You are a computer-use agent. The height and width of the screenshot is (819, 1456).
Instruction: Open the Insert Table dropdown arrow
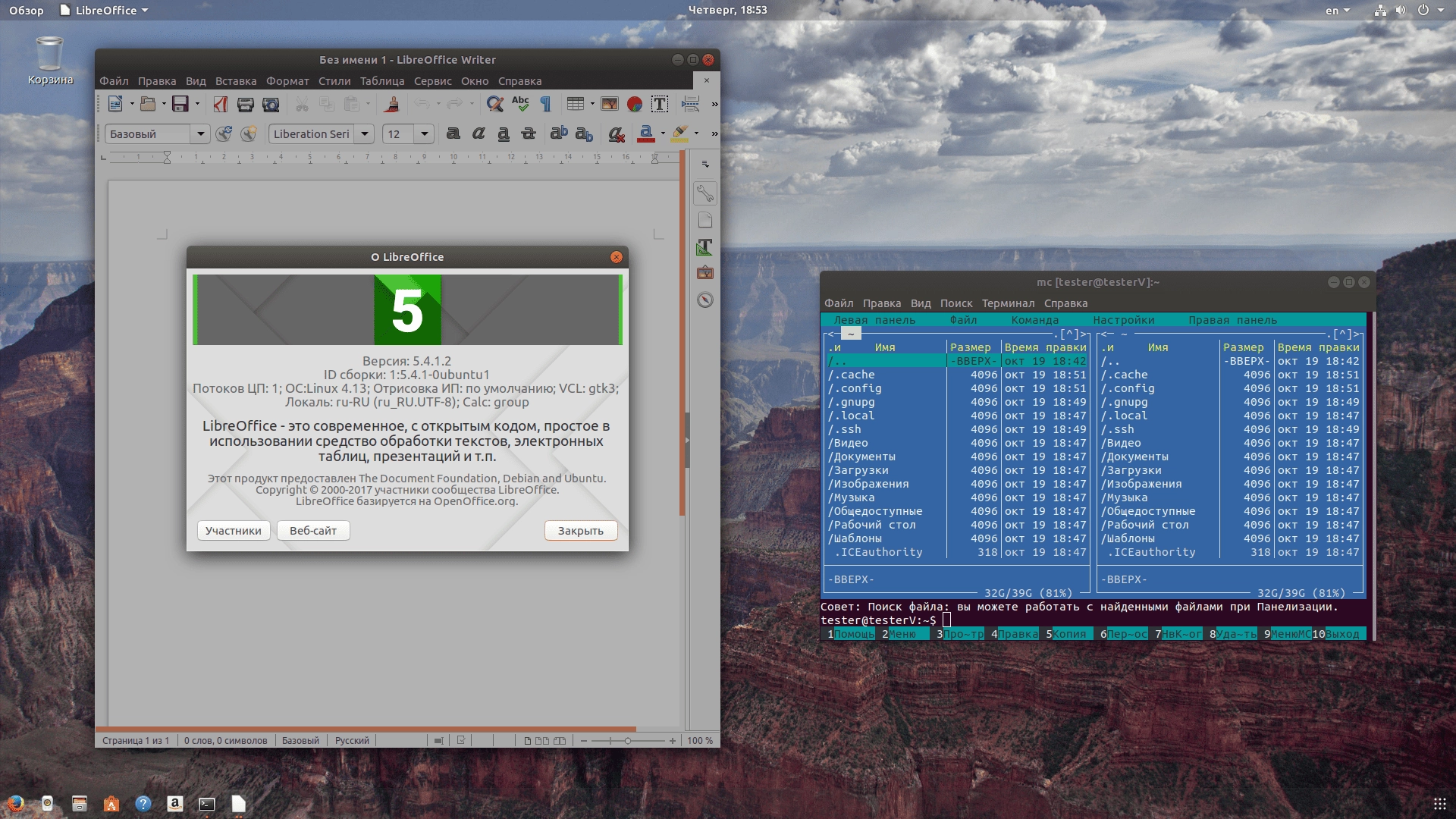click(x=592, y=104)
